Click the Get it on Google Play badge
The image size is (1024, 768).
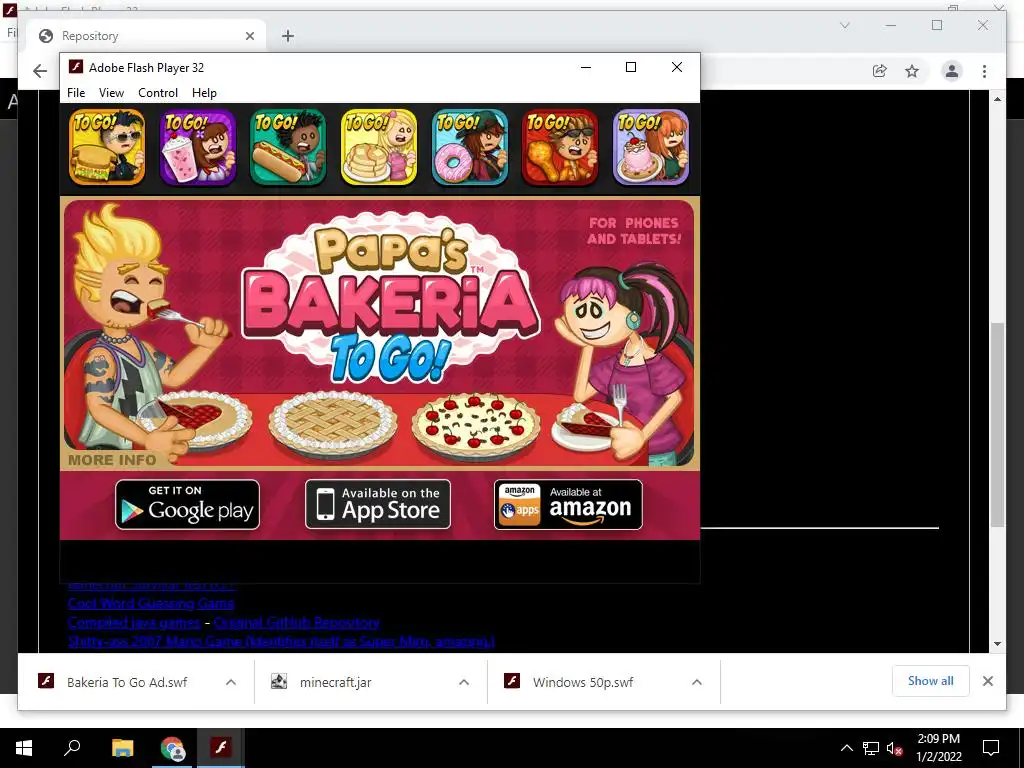pos(187,504)
